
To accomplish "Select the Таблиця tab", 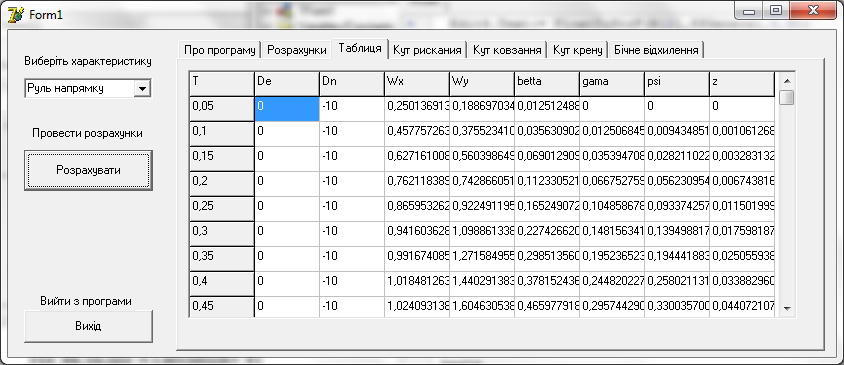I will (360, 48).
